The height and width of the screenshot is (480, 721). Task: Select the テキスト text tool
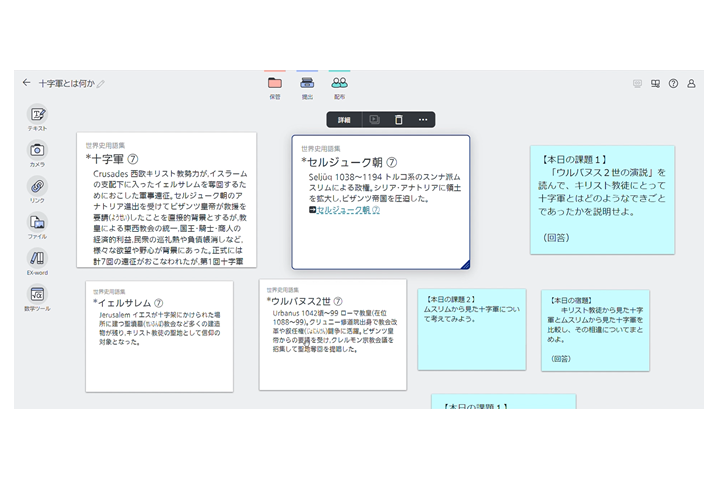[37, 114]
